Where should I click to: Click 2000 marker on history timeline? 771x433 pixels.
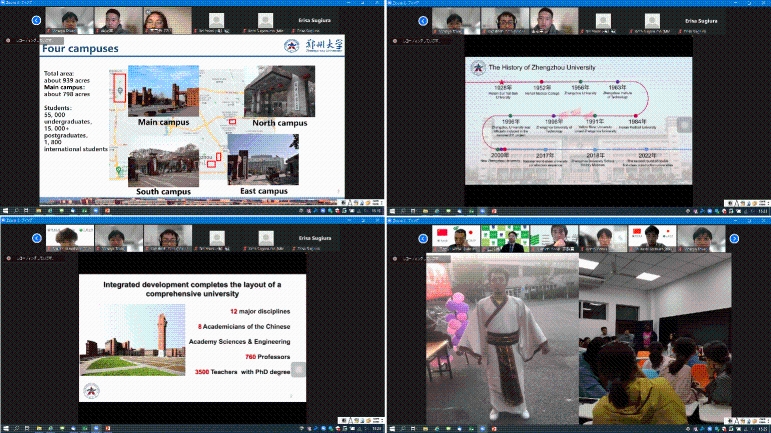click(501, 149)
